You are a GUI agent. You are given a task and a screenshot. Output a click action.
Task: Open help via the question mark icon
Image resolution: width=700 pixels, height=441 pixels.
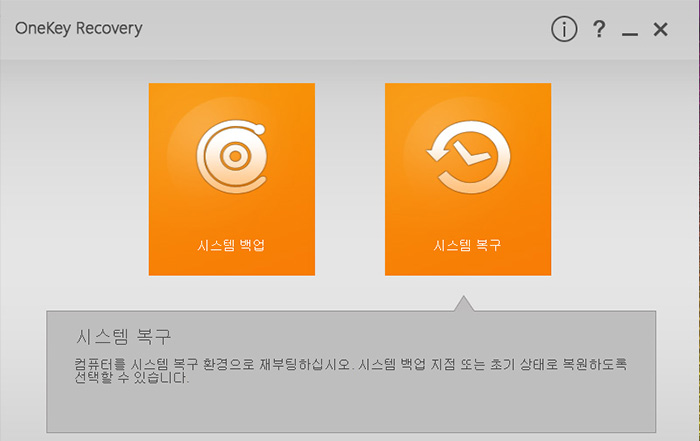coord(599,29)
